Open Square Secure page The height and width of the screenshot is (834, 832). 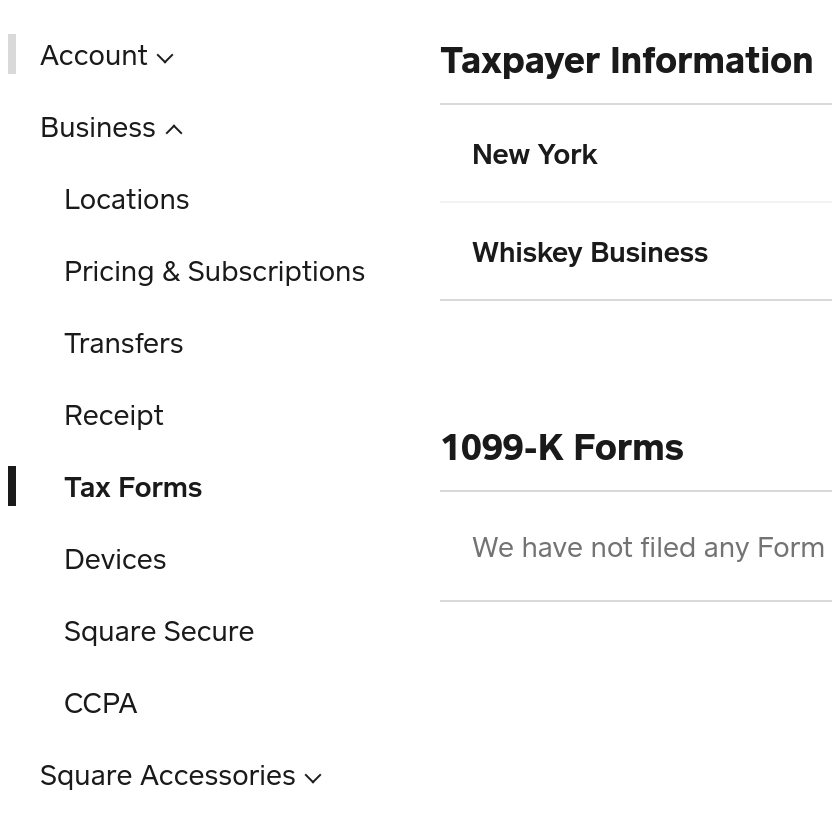click(x=159, y=632)
